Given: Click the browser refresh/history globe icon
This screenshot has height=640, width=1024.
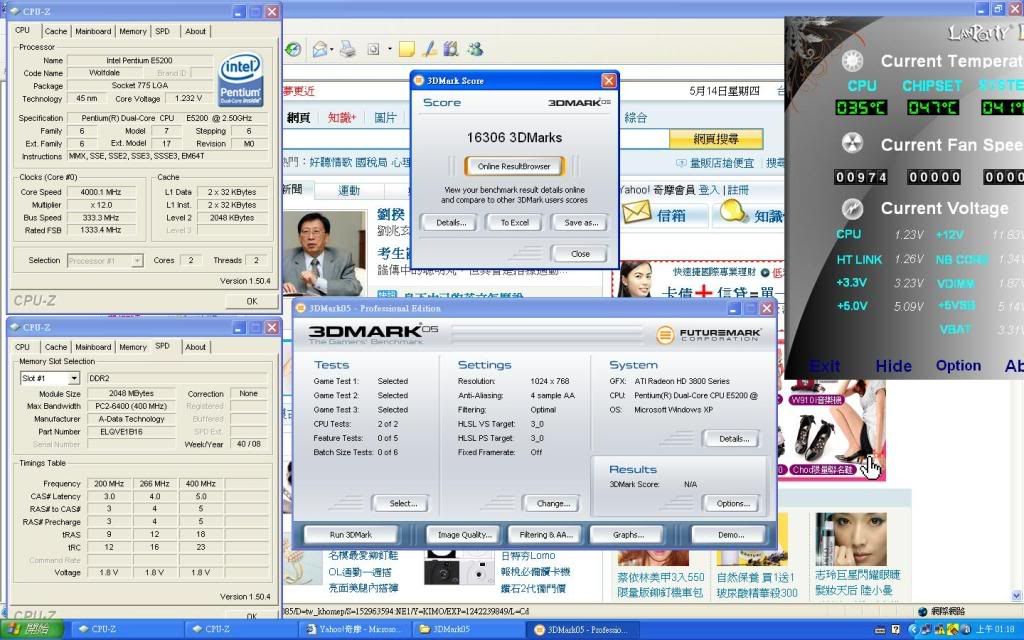Looking at the screenshot, I should click(293, 49).
